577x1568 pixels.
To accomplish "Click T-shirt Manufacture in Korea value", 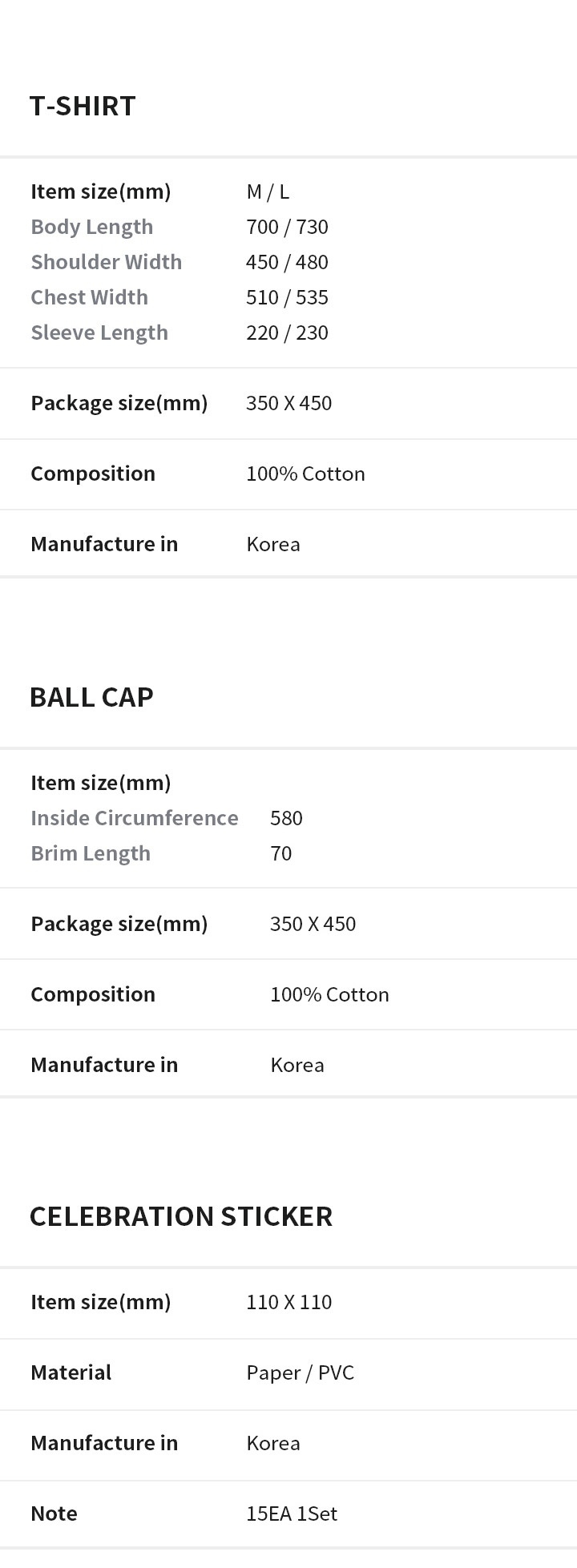I will coord(273,544).
